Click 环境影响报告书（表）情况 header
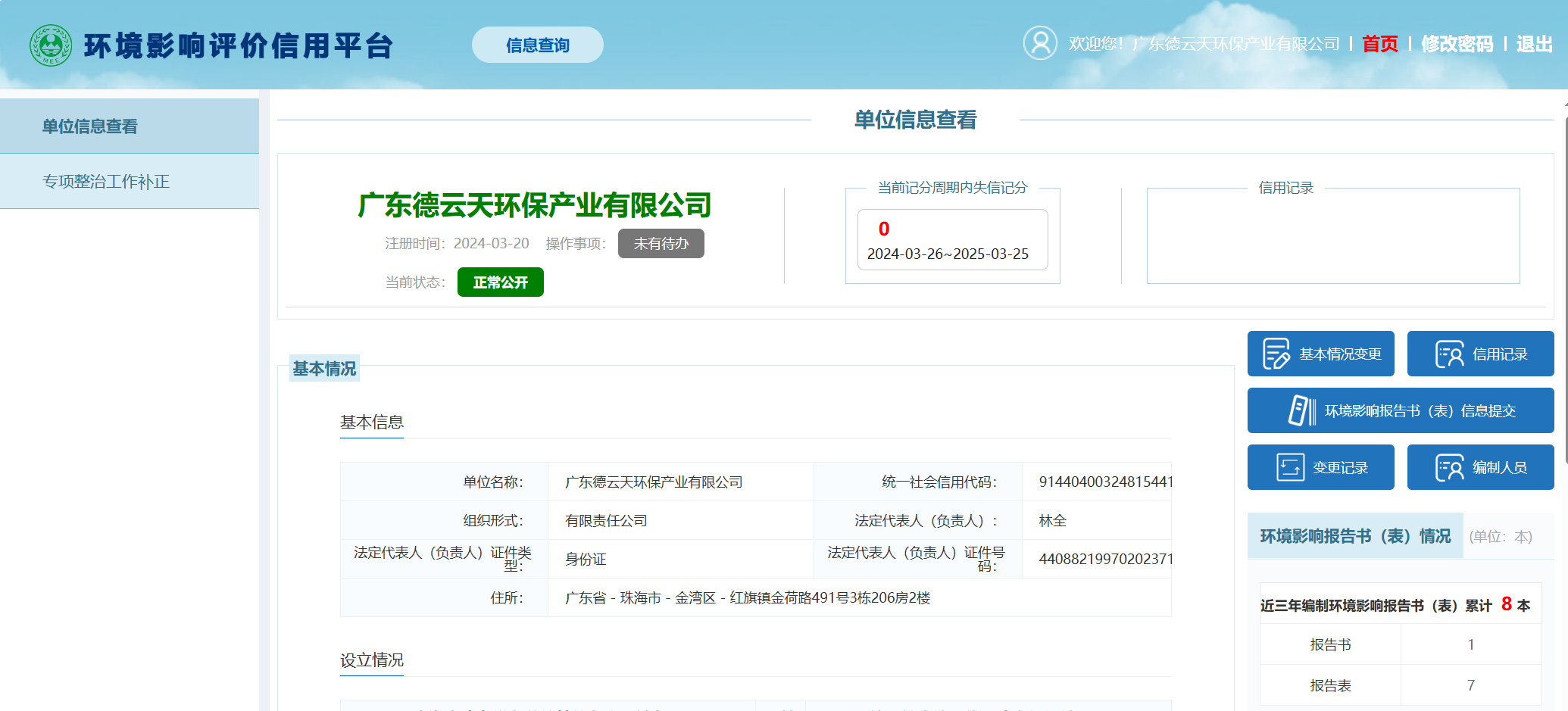 (1355, 536)
